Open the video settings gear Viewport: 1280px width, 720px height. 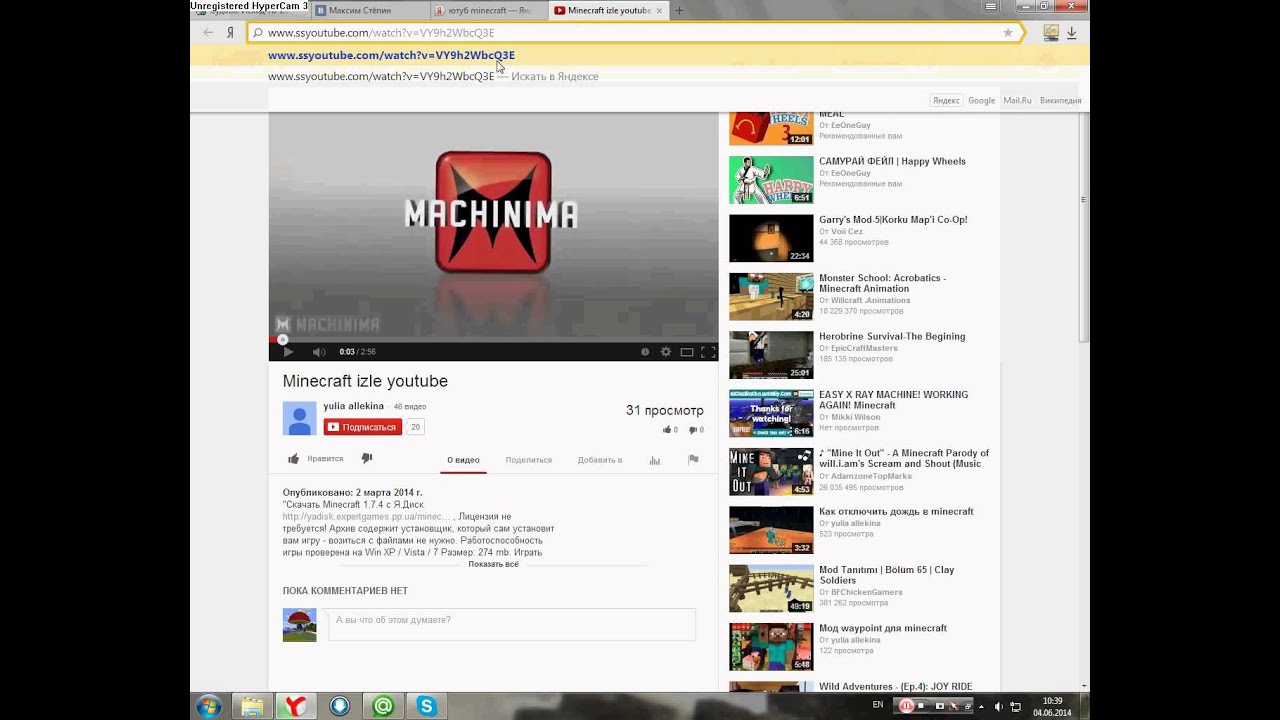point(666,352)
